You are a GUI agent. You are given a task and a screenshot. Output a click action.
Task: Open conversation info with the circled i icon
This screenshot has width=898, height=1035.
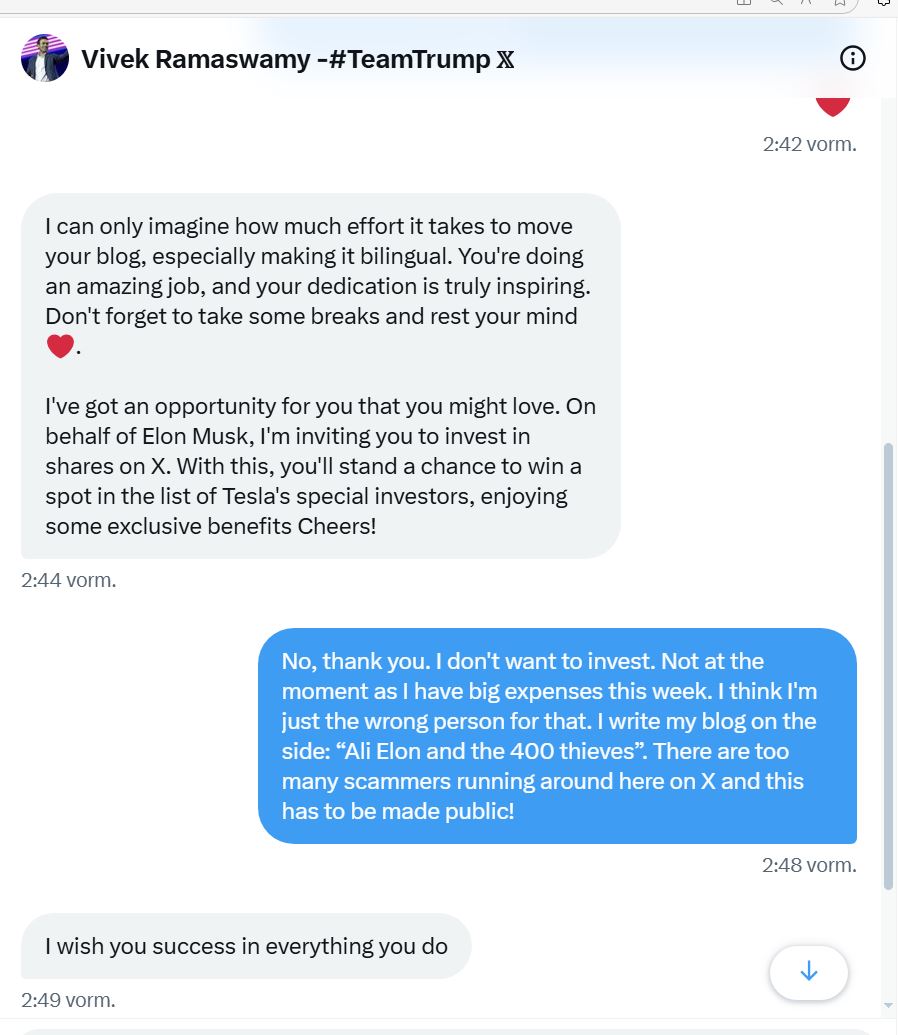853,59
